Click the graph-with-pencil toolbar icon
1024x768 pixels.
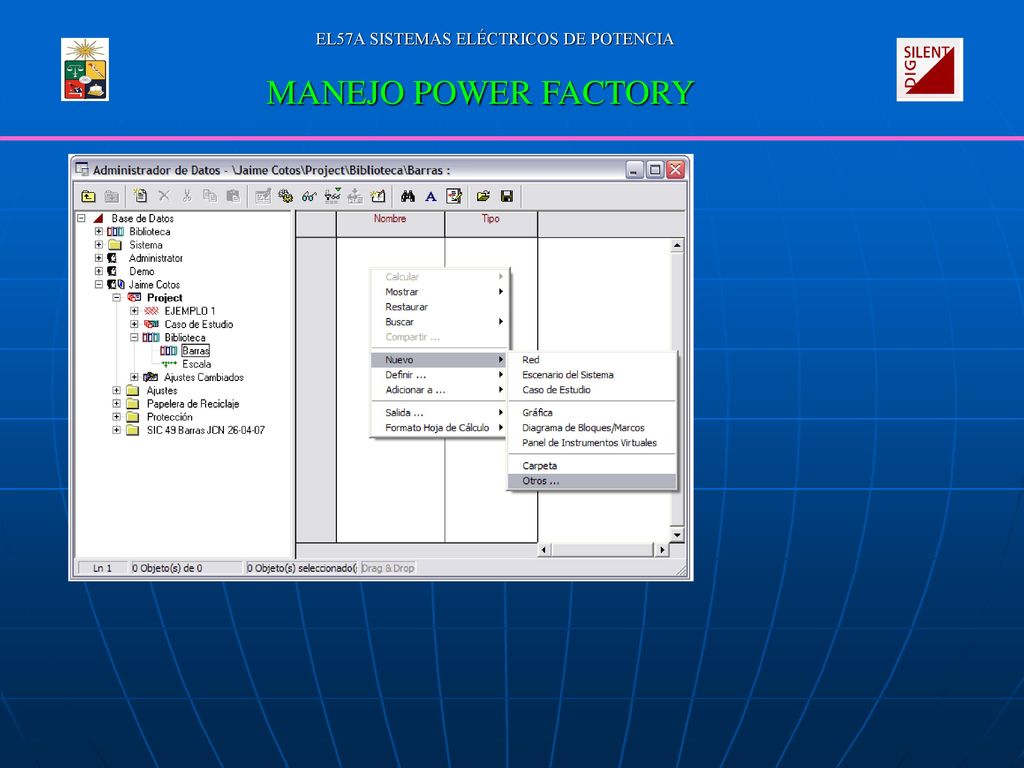pos(263,196)
